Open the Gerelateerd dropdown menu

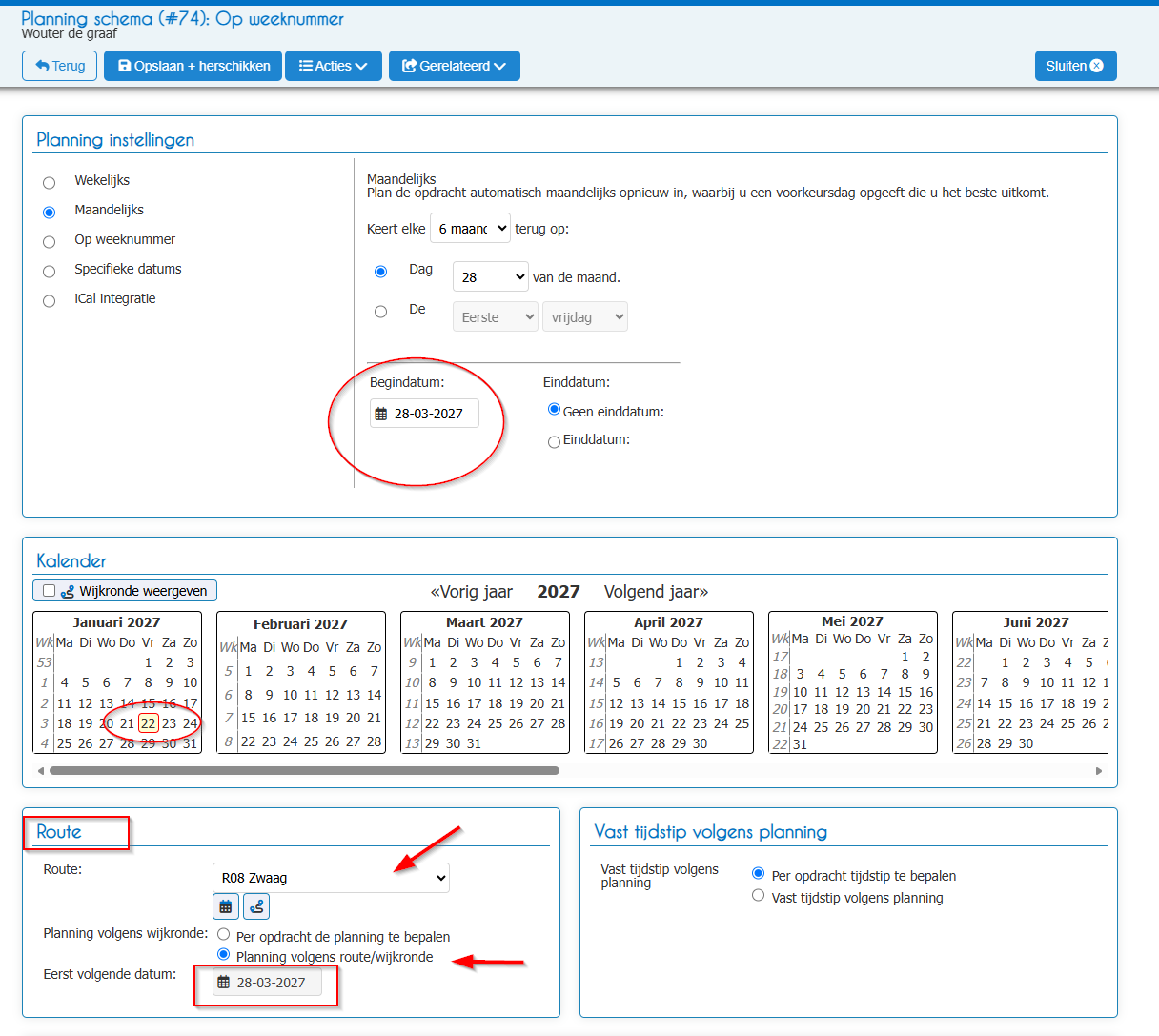coord(455,66)
